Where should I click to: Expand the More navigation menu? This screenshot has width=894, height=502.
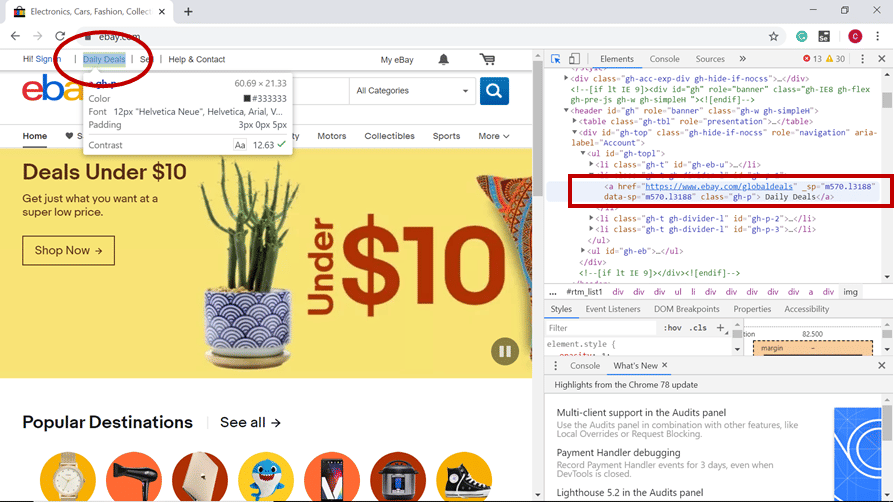click(x=493, y=136)
